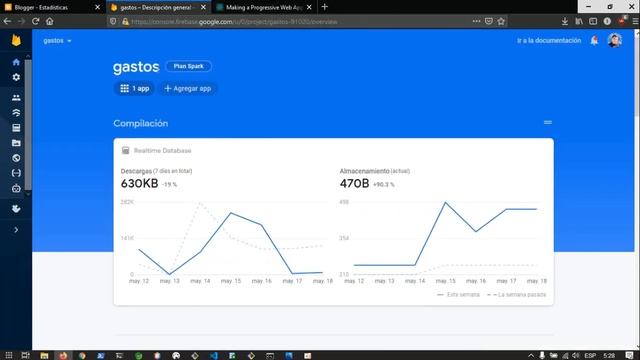Click the 630KB downloads value
The height and width of the screenshot is (360, 640).
pos(139,184)
